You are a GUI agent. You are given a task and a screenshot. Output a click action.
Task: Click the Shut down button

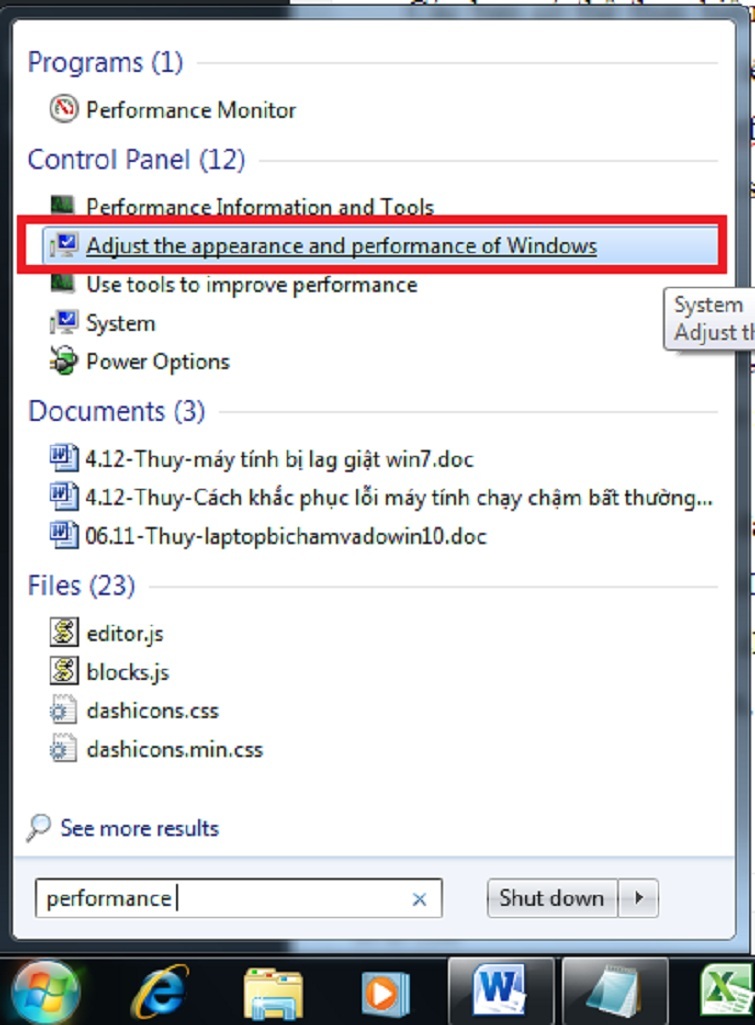pos(552,898)
